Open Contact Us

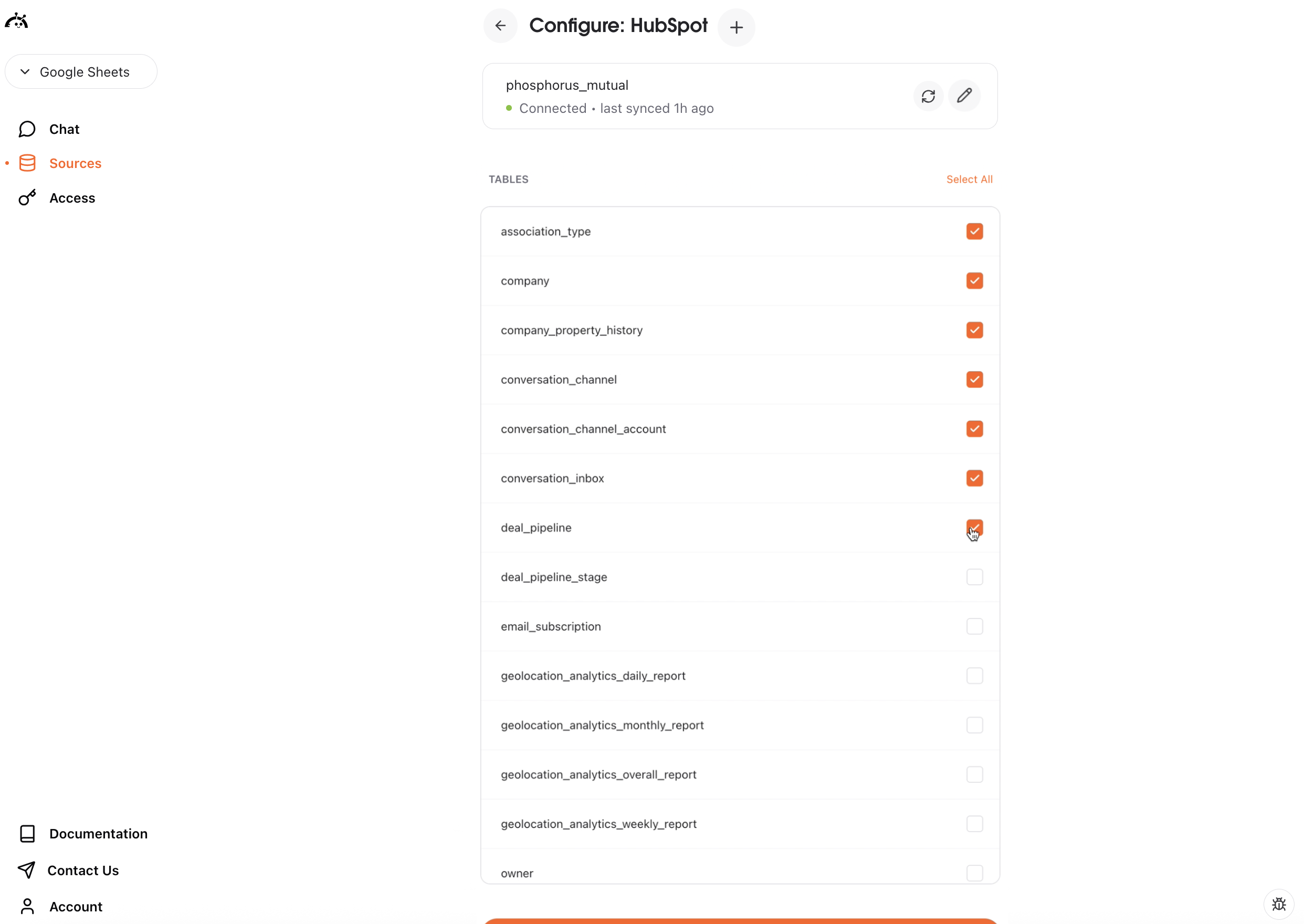[x=83, y=870]
